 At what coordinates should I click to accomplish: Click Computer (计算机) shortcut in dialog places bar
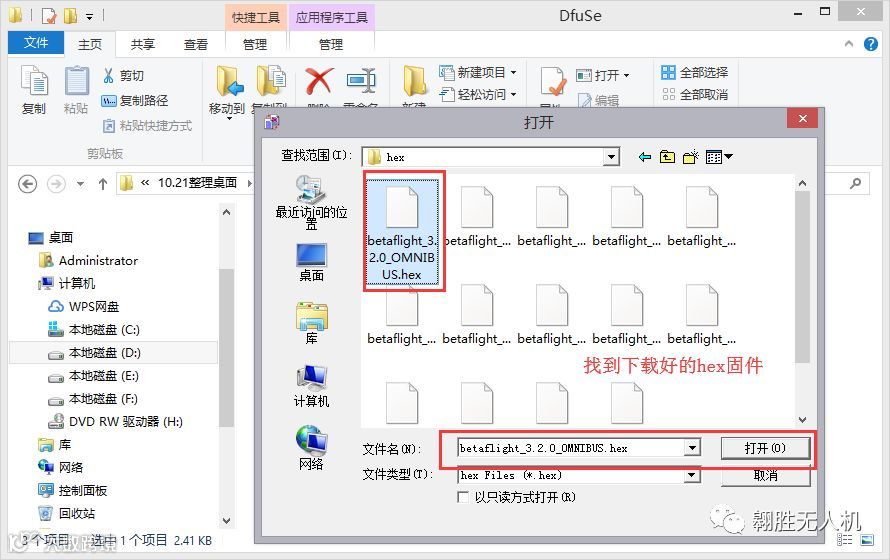(x=311, y=386)
